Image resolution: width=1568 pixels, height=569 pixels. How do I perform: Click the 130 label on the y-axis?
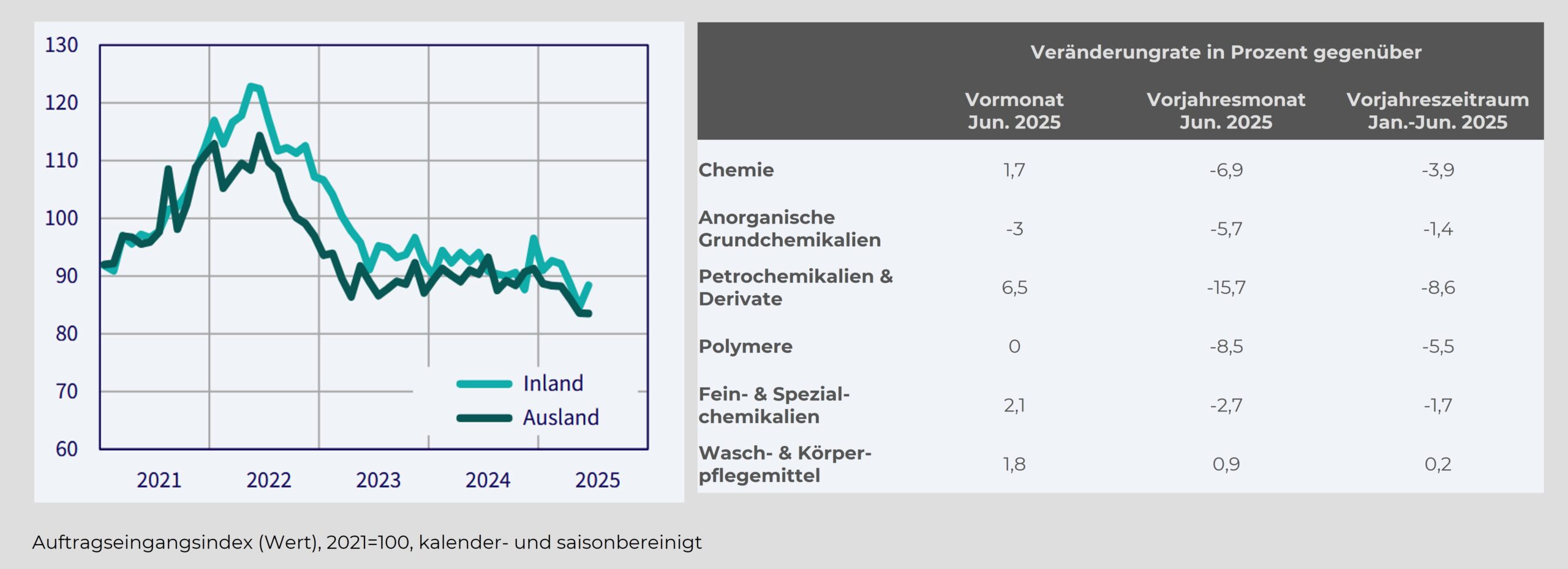[61, 45]
